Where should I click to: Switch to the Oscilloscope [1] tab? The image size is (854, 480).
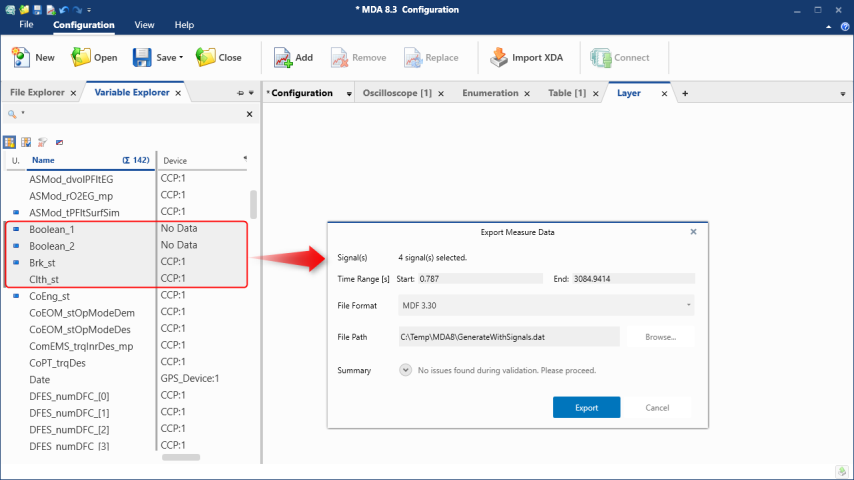click(396, 93)
